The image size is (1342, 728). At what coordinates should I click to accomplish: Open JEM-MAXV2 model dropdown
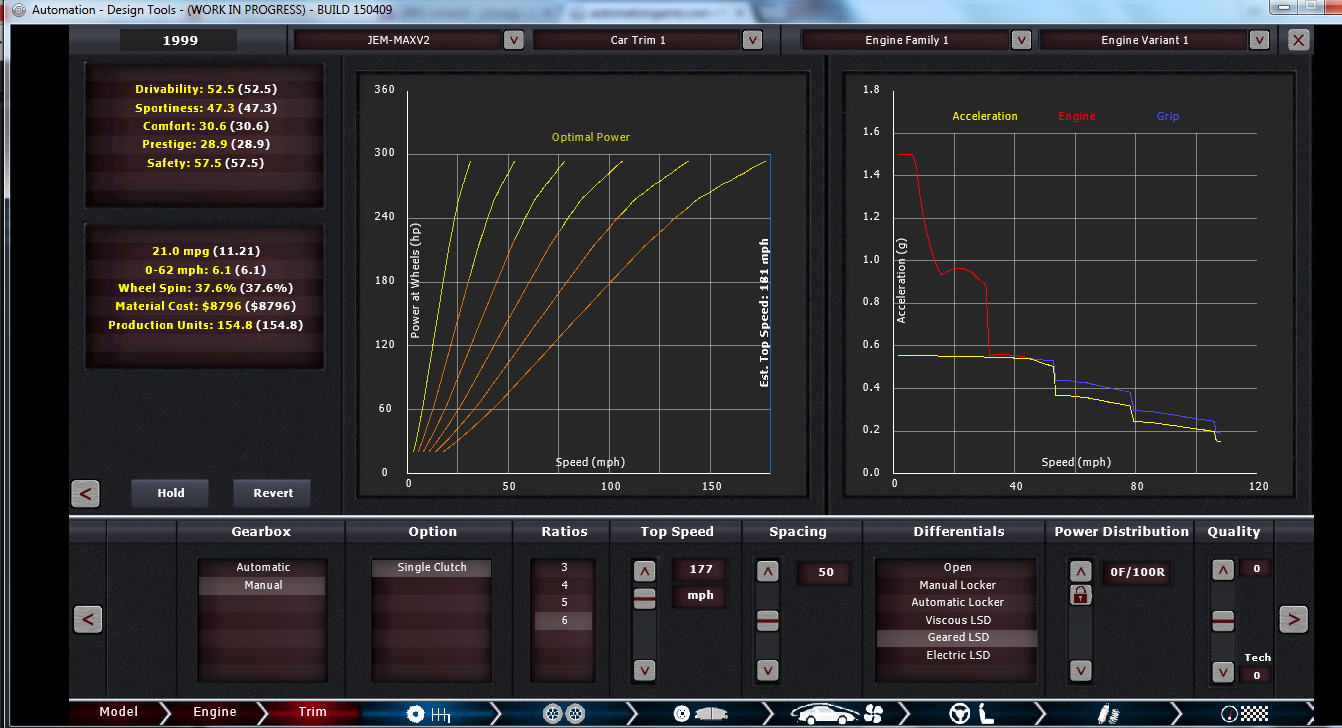[x=513, y=40]
